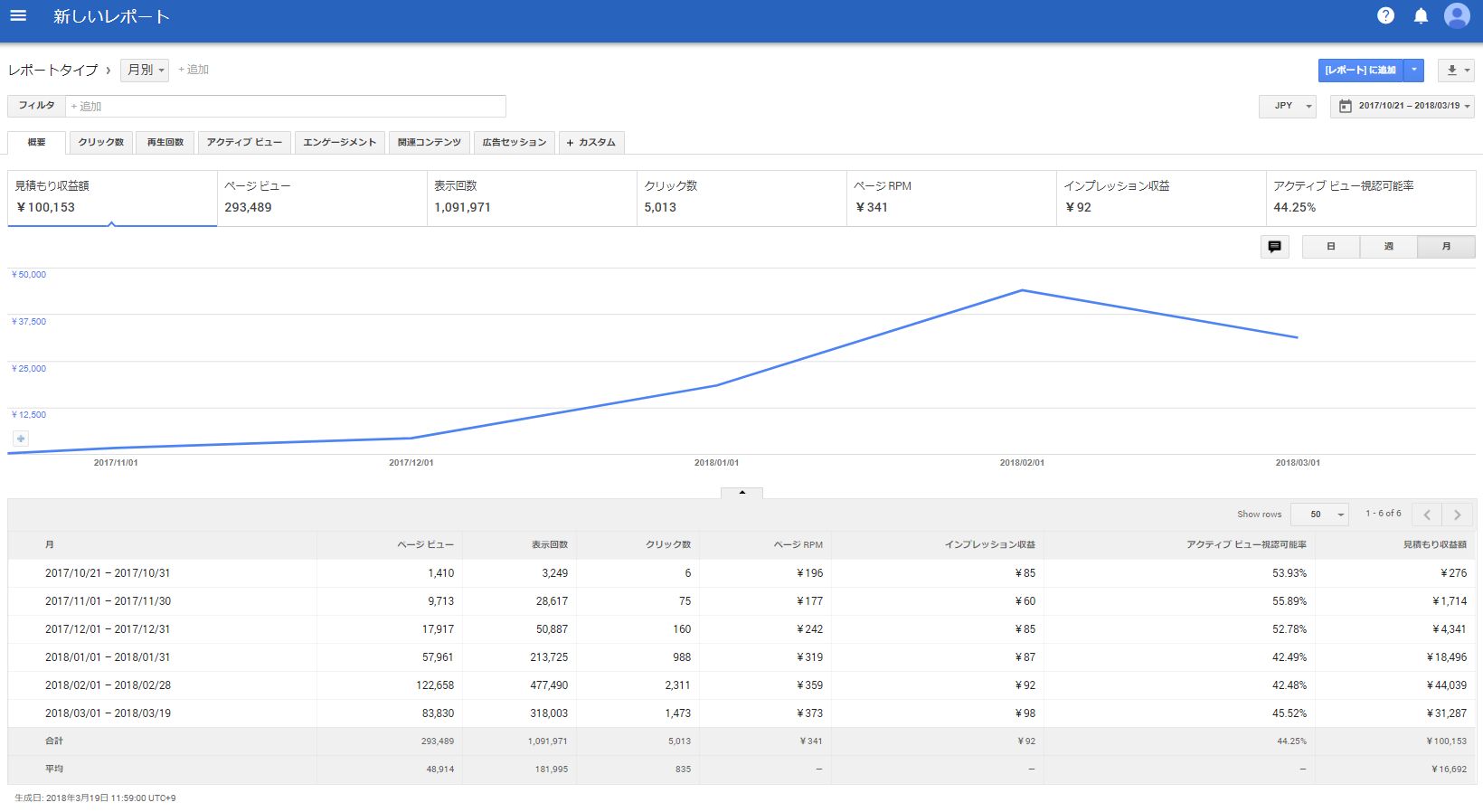This screenshot has width=1483, height=812.
Task: Sort table by ページ RPM column header
Action: [798, 544]
